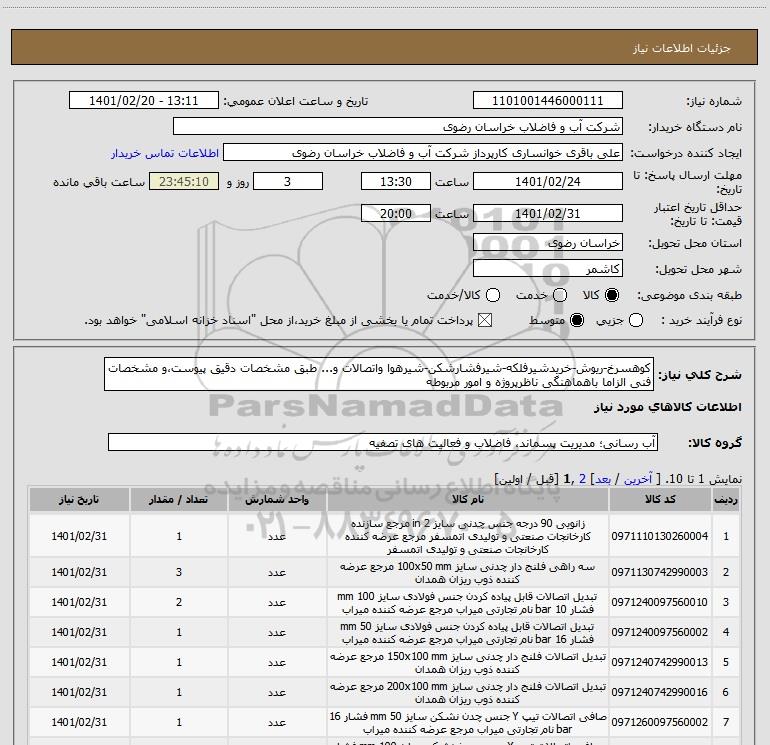Click the row 1 item name زانویی 90 درجه
This screenshot has height=745, width=770.
[x=468, y=536]
